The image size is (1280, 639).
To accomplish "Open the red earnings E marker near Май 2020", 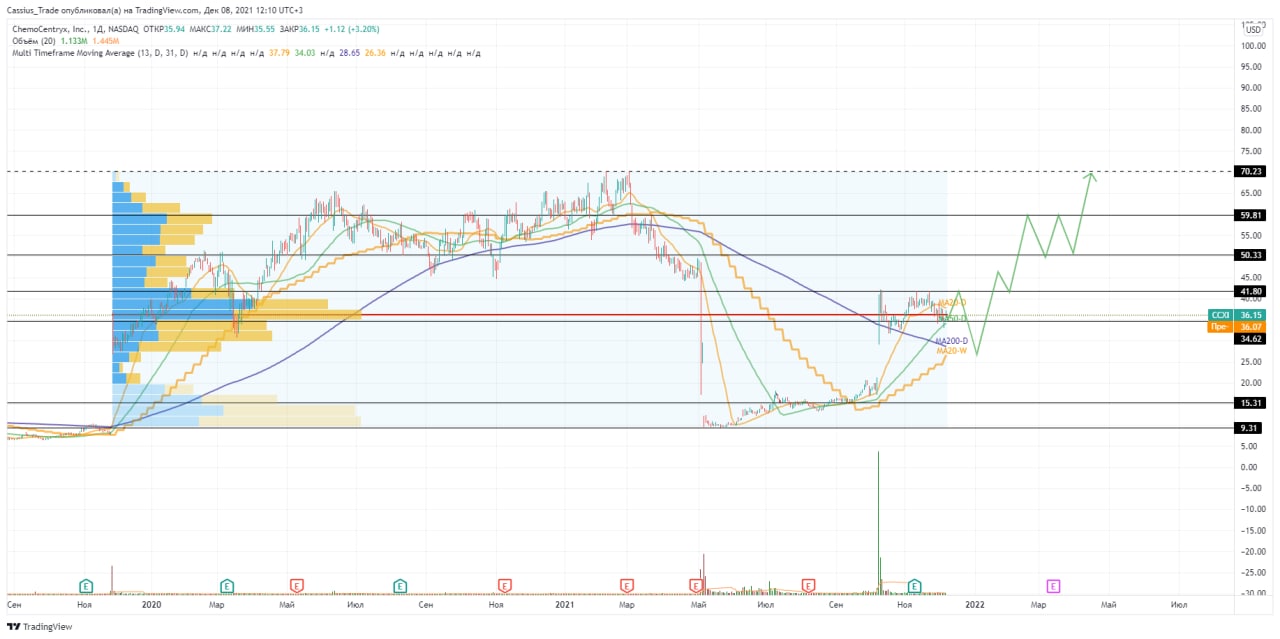I will pos(296,585).
